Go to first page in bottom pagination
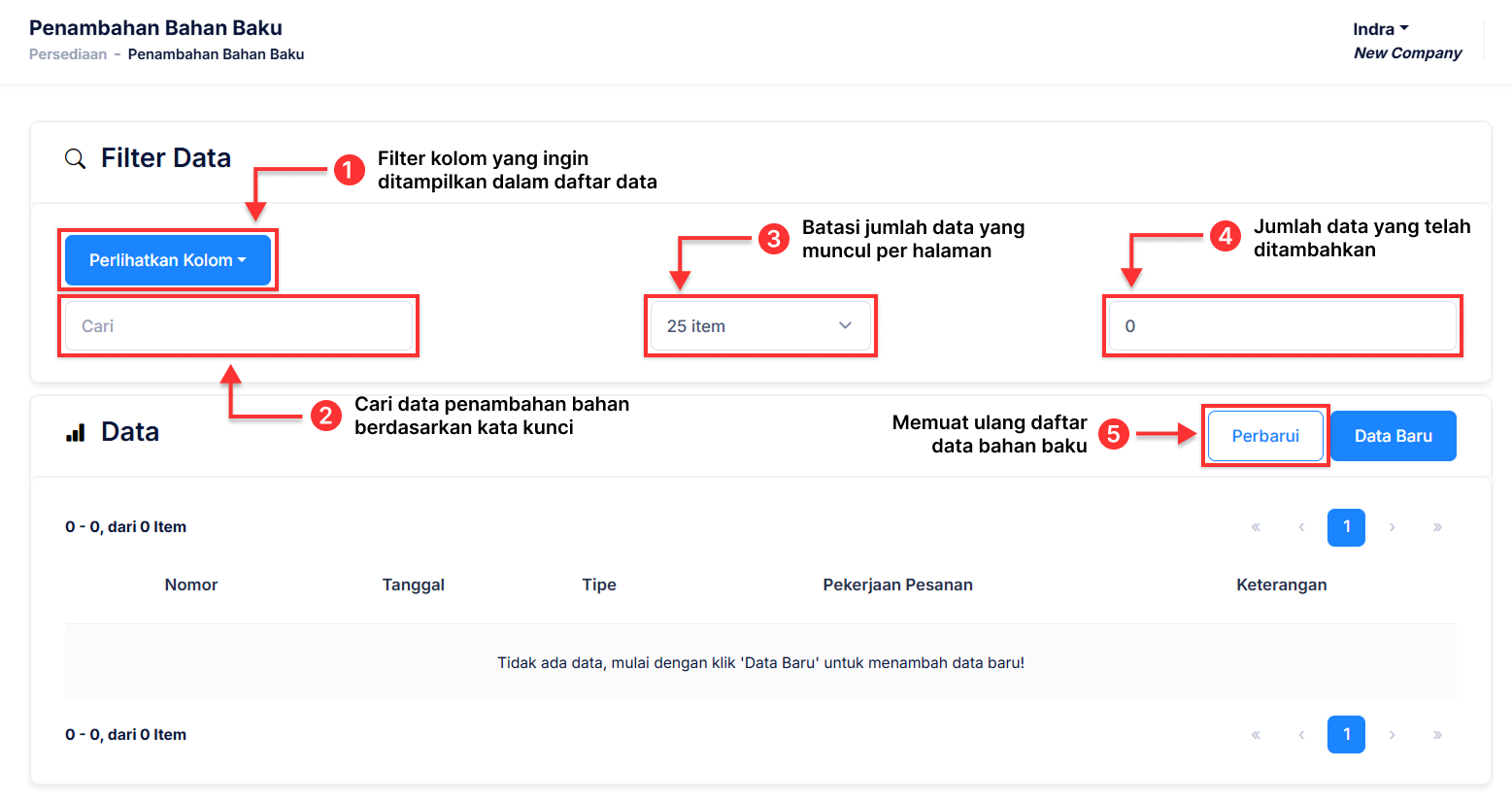The image size is (1512, 802). pos(1256,735)
